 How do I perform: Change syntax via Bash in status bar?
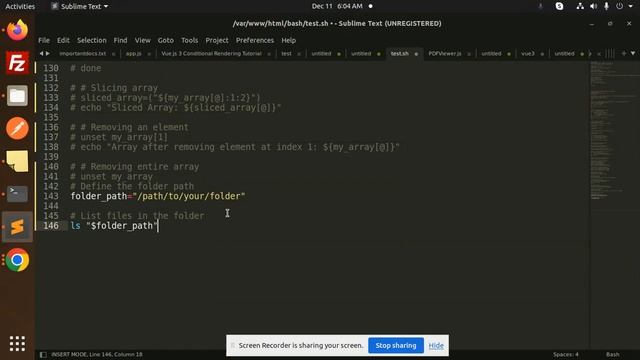(612, 354)
